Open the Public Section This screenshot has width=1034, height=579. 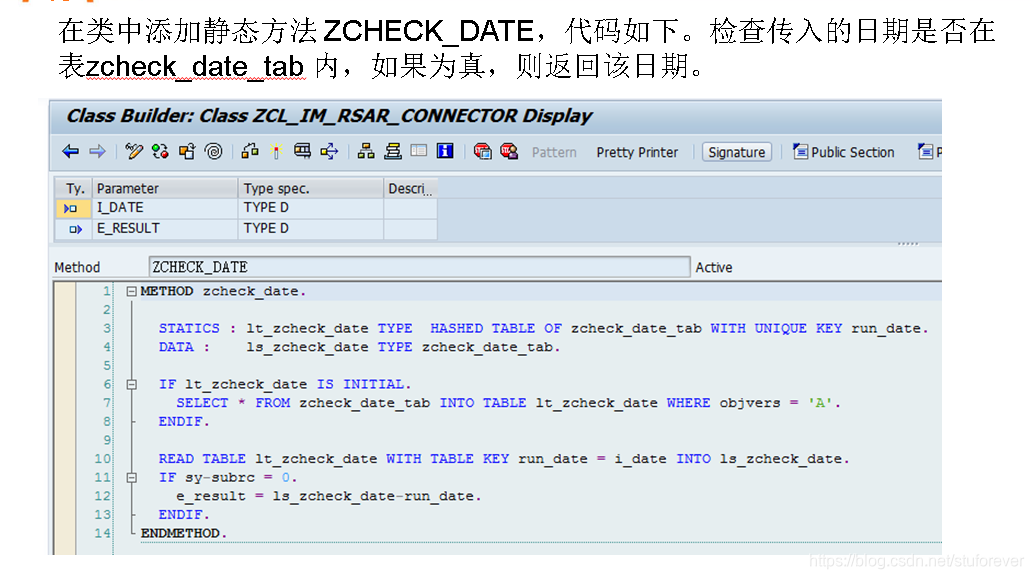(x=843, y=152)
